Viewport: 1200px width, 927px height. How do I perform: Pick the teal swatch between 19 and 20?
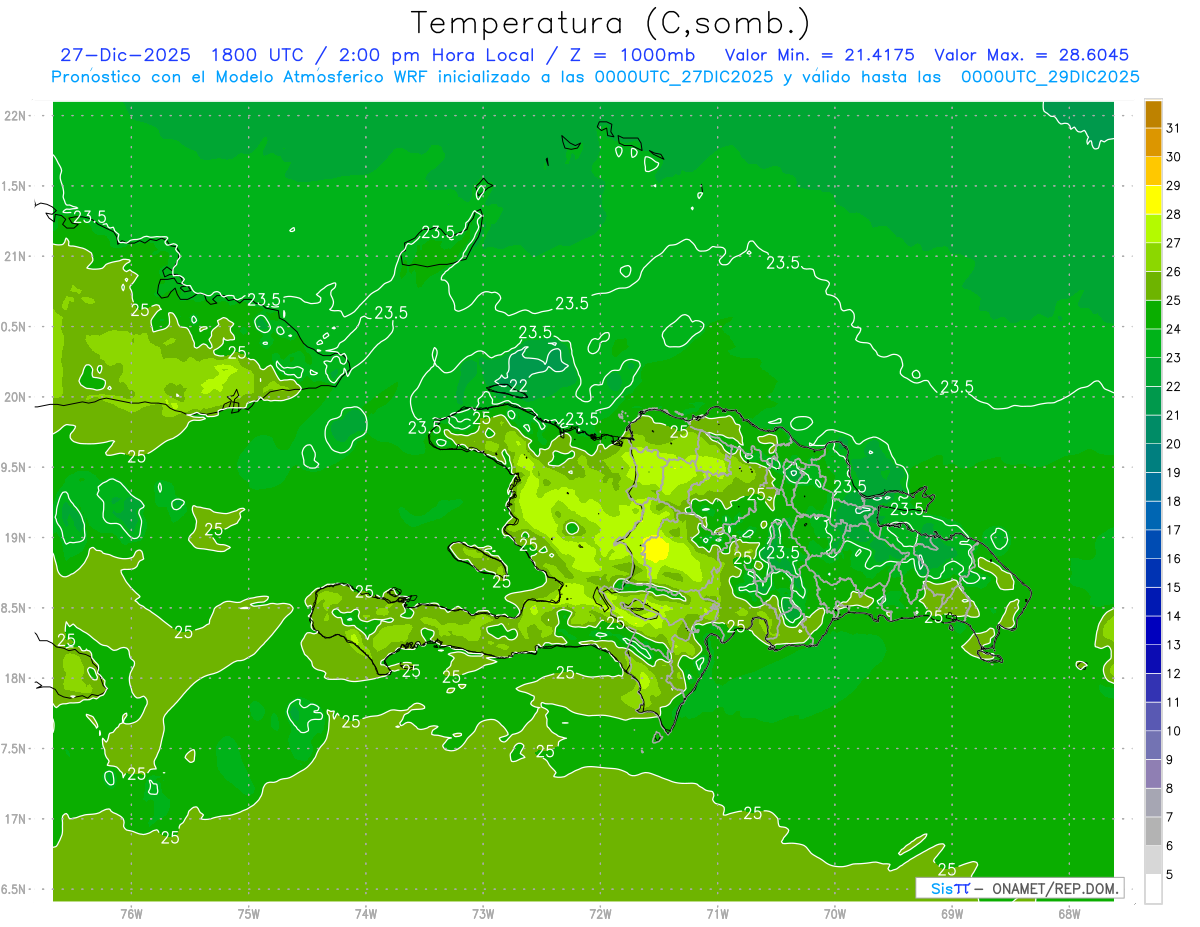tap(1153, 458)
